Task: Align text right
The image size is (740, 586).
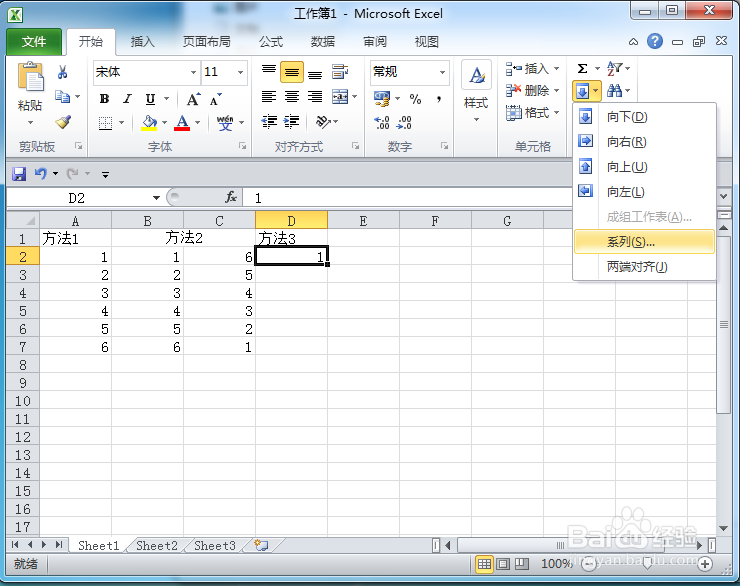Action: (x=315, y=97)
